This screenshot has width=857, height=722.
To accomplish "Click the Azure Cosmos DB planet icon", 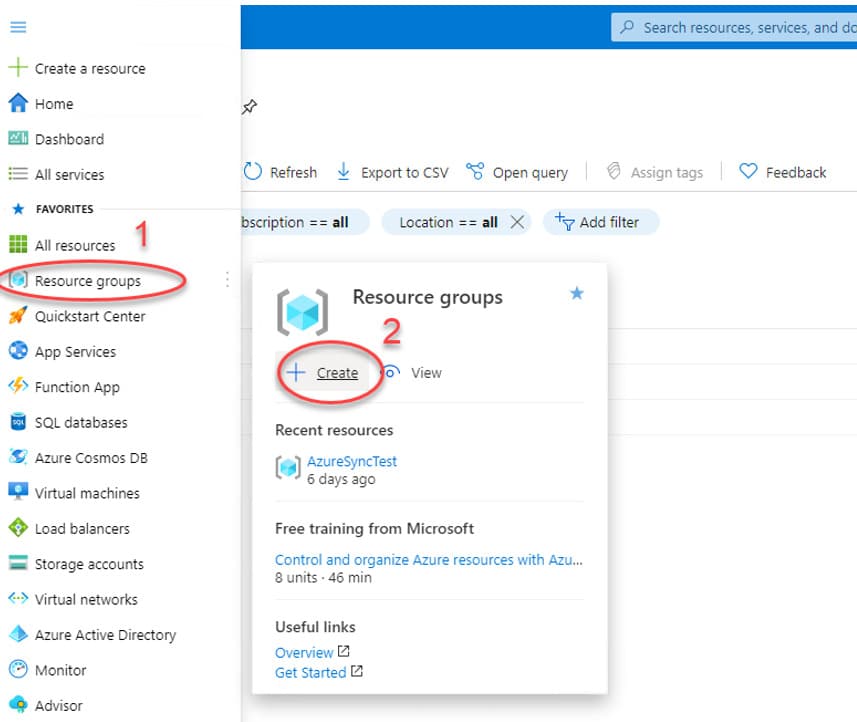I will pyautogui.click(x=18, y=456).
